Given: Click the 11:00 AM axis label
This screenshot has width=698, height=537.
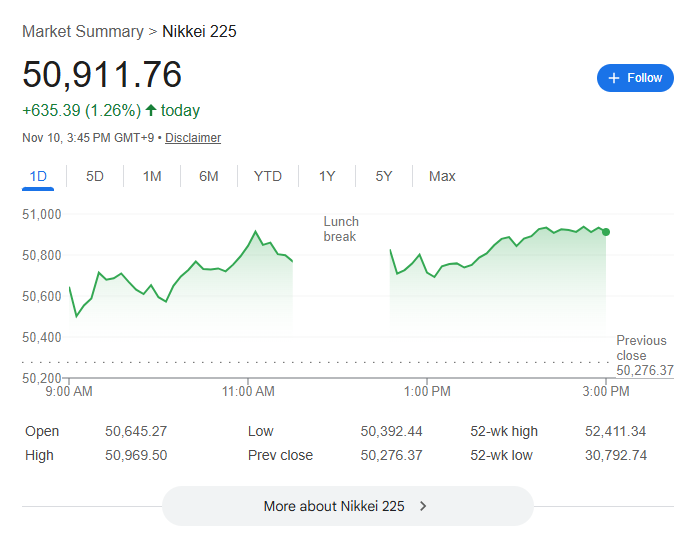Looking at the screenshot, I should point(248,391).
